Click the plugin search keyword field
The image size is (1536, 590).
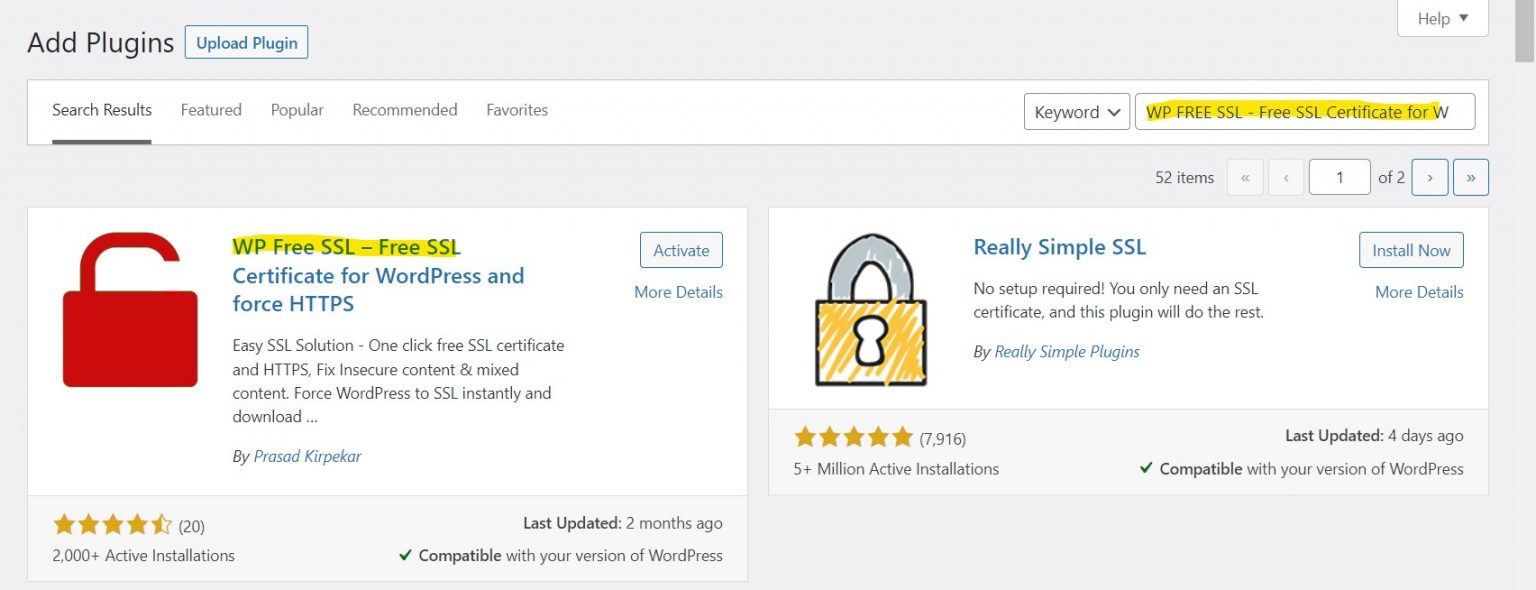[x=1305, y=112]
